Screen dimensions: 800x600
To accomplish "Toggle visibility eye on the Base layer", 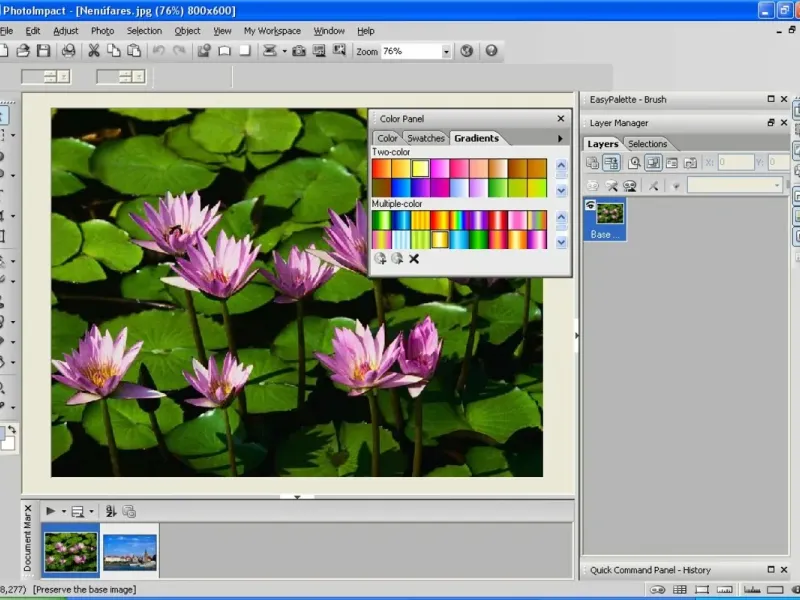I will [x=591, y=205].
